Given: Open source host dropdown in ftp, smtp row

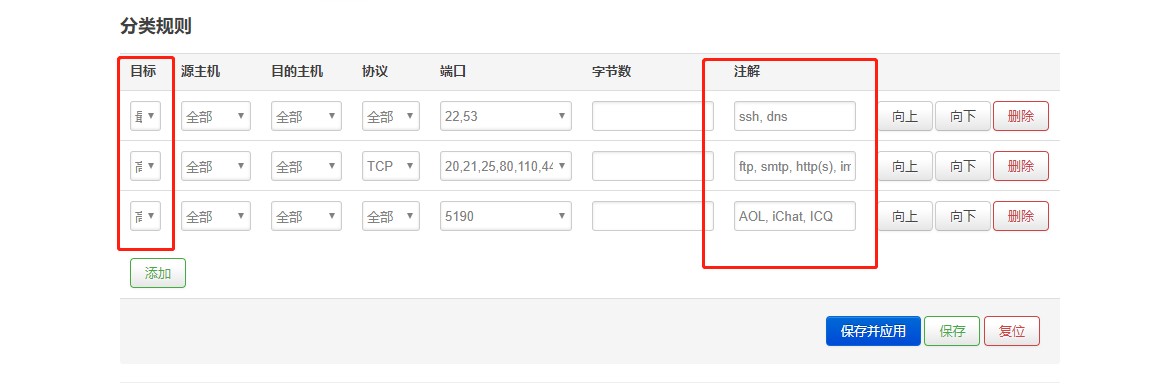Looking at the screenshot, I should (216, 166).
